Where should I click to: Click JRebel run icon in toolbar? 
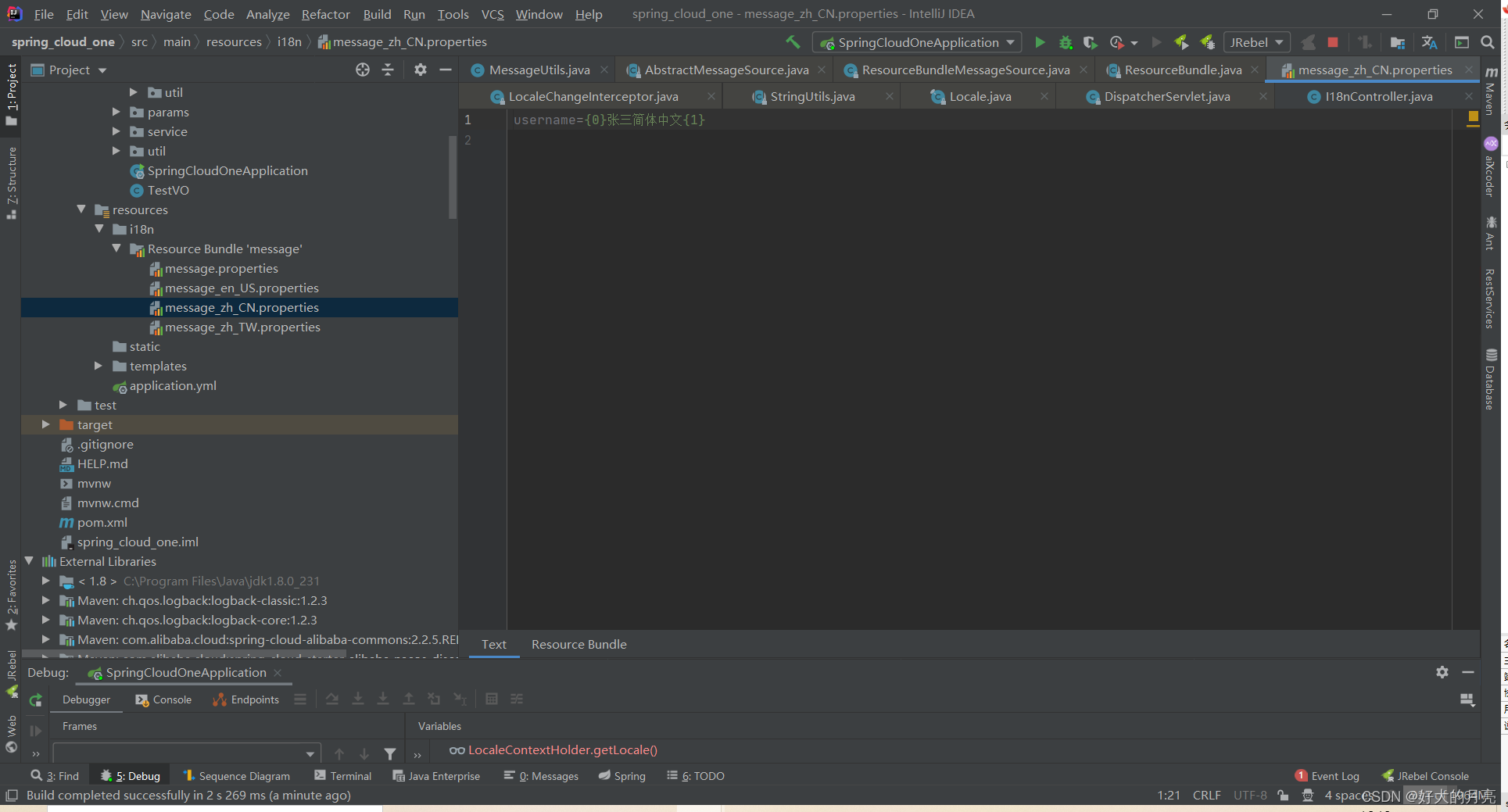point(1182,42)
